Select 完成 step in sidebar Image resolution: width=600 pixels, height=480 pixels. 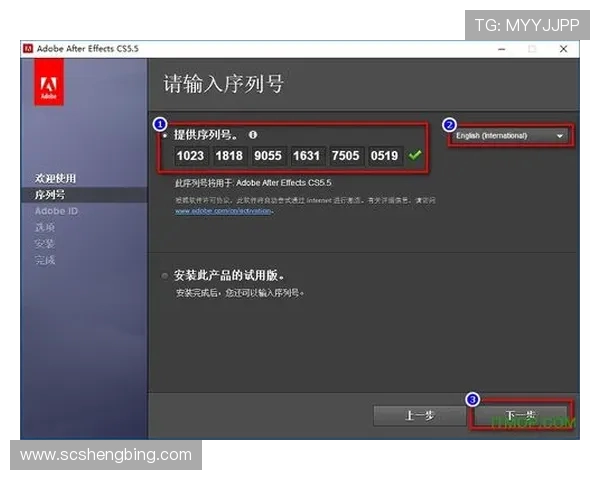45,260
